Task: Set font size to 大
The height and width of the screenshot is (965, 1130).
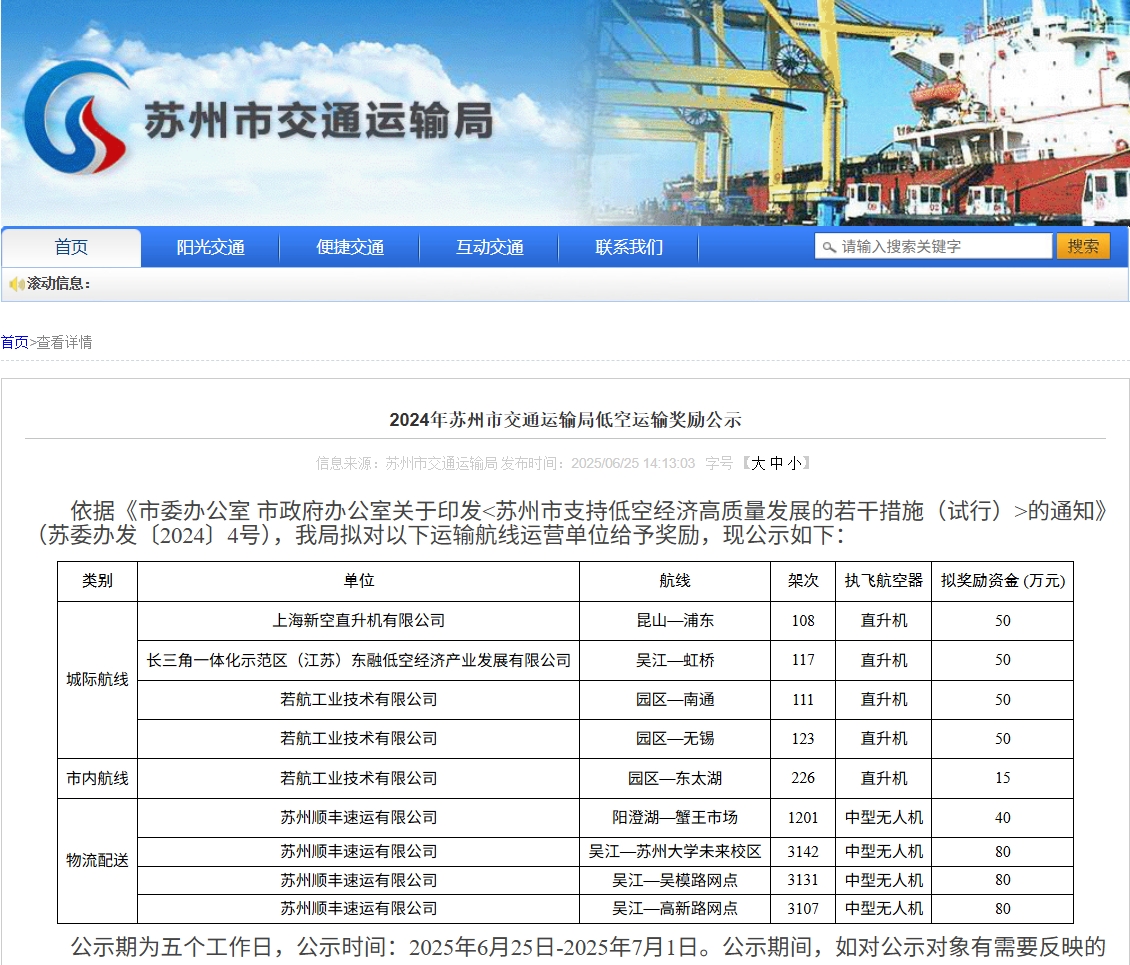Action: click(x=758, y=463)
